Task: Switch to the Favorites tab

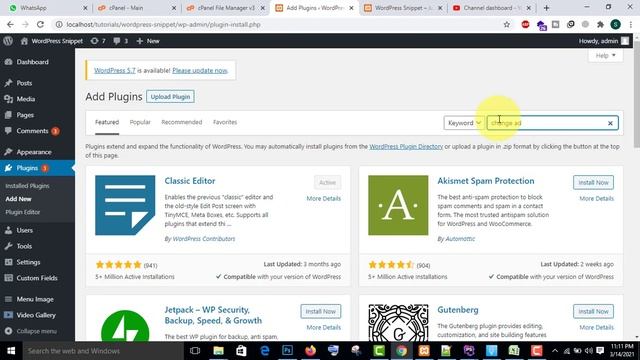Action: tap(225, 122)
